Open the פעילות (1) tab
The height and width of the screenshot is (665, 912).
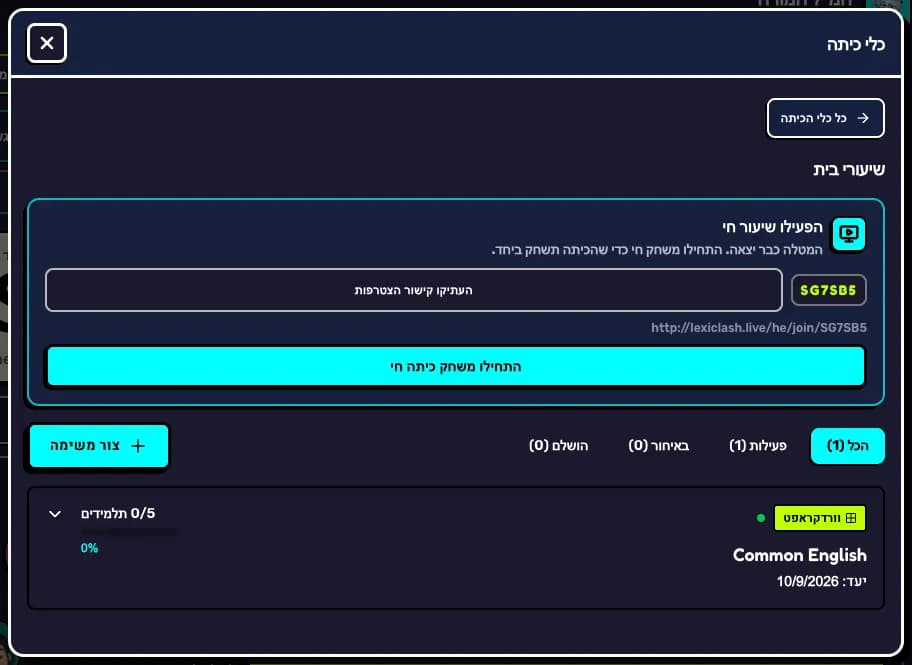758,446
